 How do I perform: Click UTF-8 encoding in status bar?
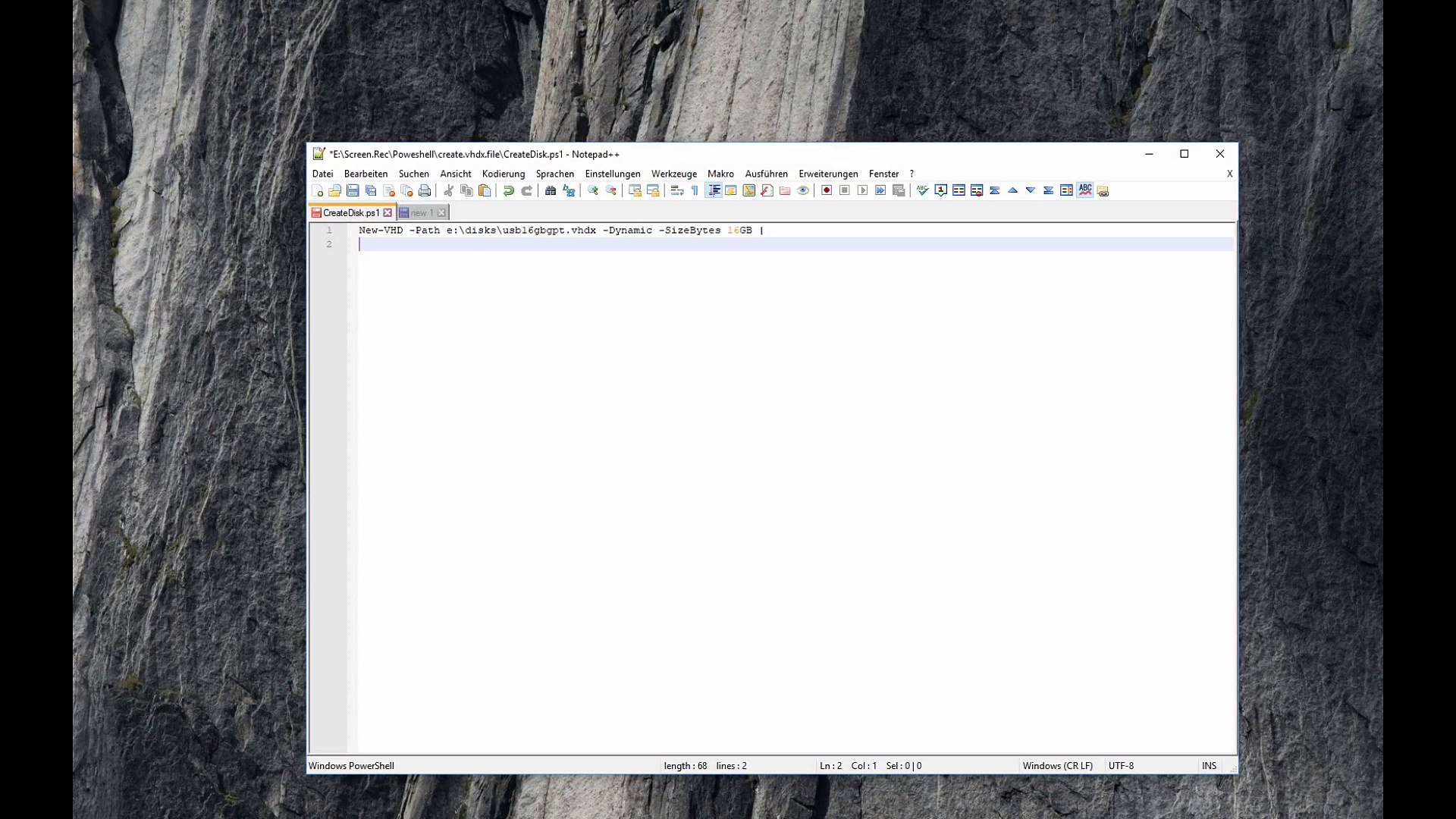tap(1121, 766)
